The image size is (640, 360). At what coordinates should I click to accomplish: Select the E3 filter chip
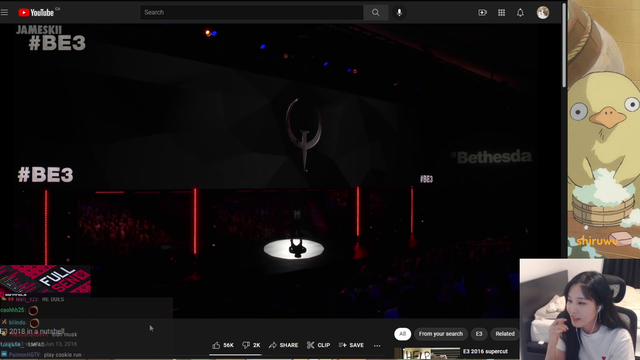479,334
